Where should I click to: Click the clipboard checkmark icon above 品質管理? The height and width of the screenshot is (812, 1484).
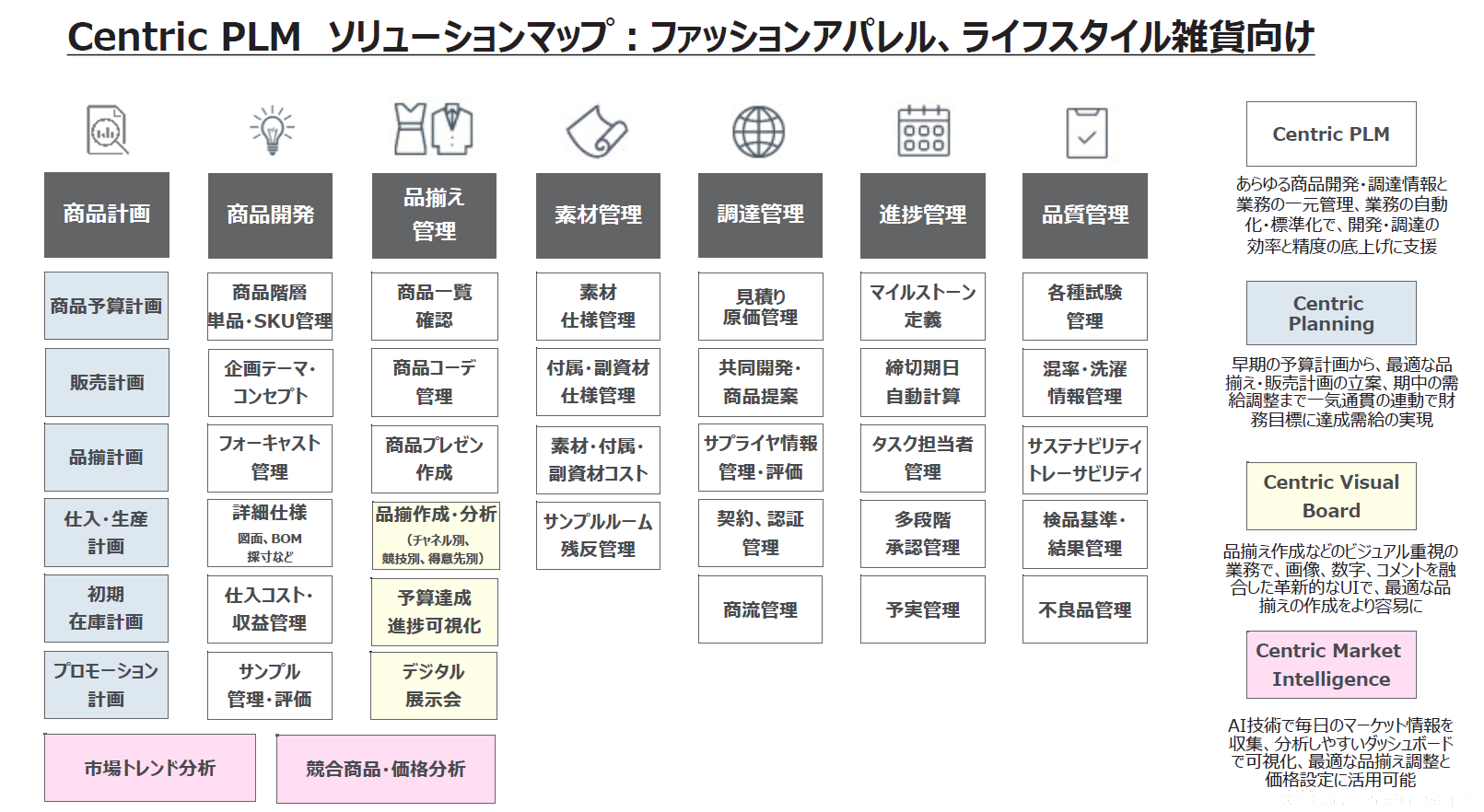(x=1086, y=133)
